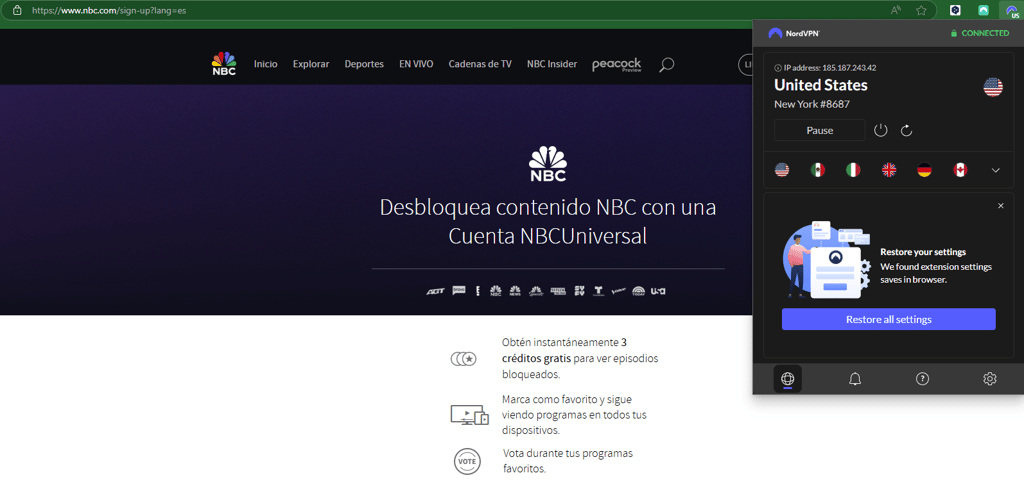Go to Inicio in NBC navigation

[x=266, y=64]
